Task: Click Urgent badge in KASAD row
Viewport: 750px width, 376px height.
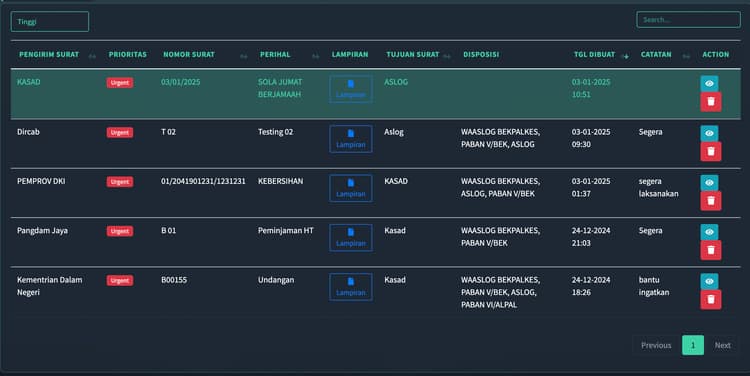Action: click(x=120, y=82)
